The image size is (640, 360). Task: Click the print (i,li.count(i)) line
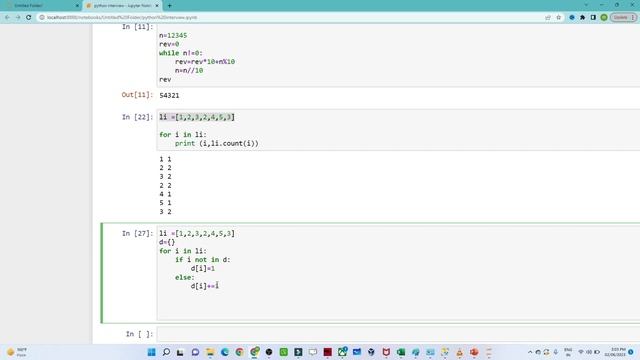[216, 144]
